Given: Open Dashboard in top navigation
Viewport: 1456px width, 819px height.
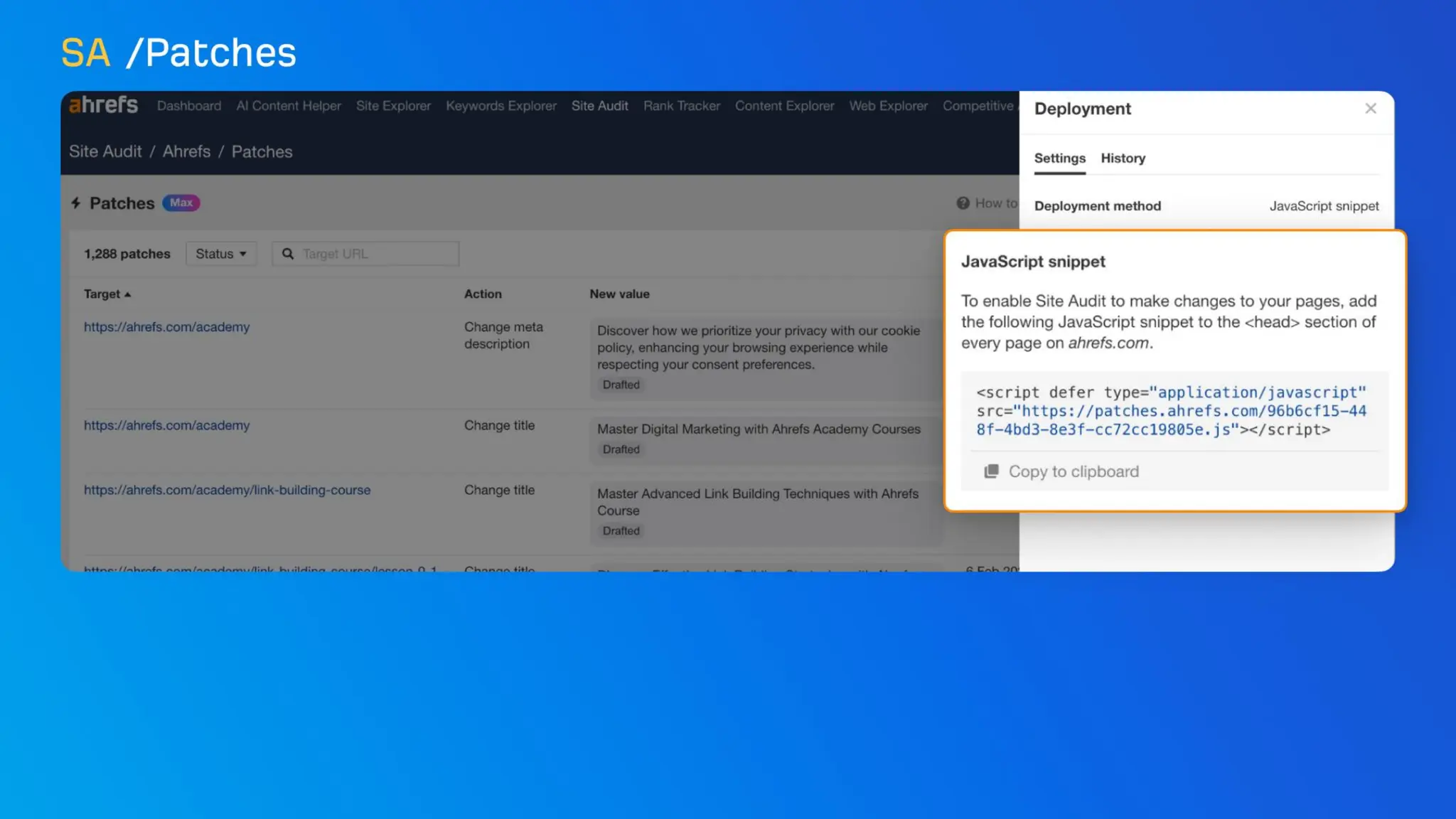Looking at the screenshot, I should click(189, 106).
